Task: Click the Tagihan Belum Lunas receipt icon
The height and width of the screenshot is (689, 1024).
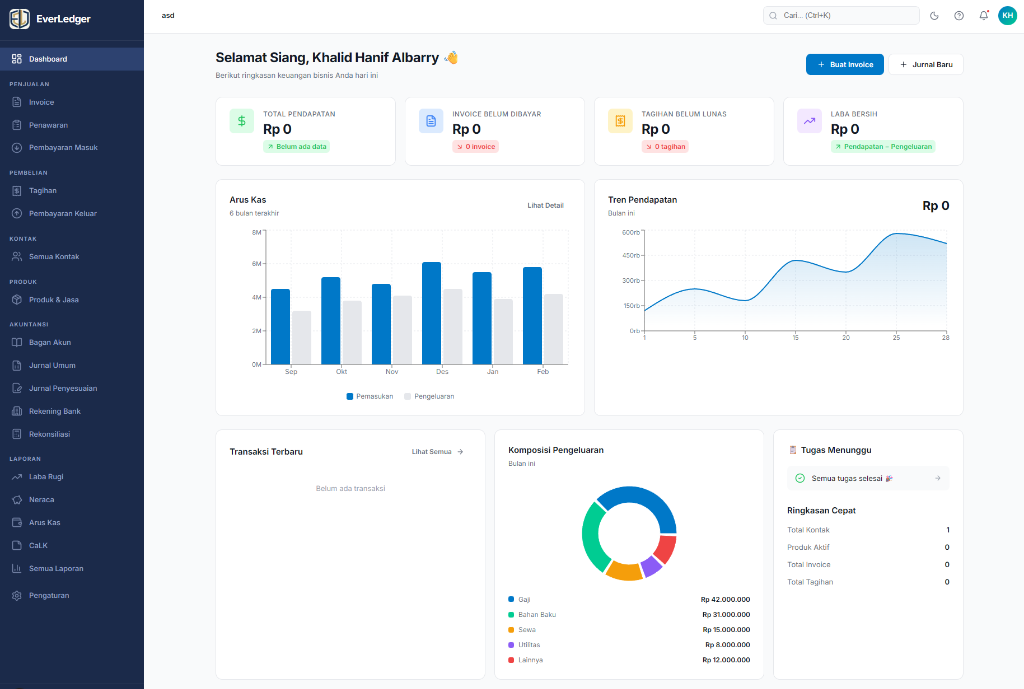Action: tap(620, 121)
